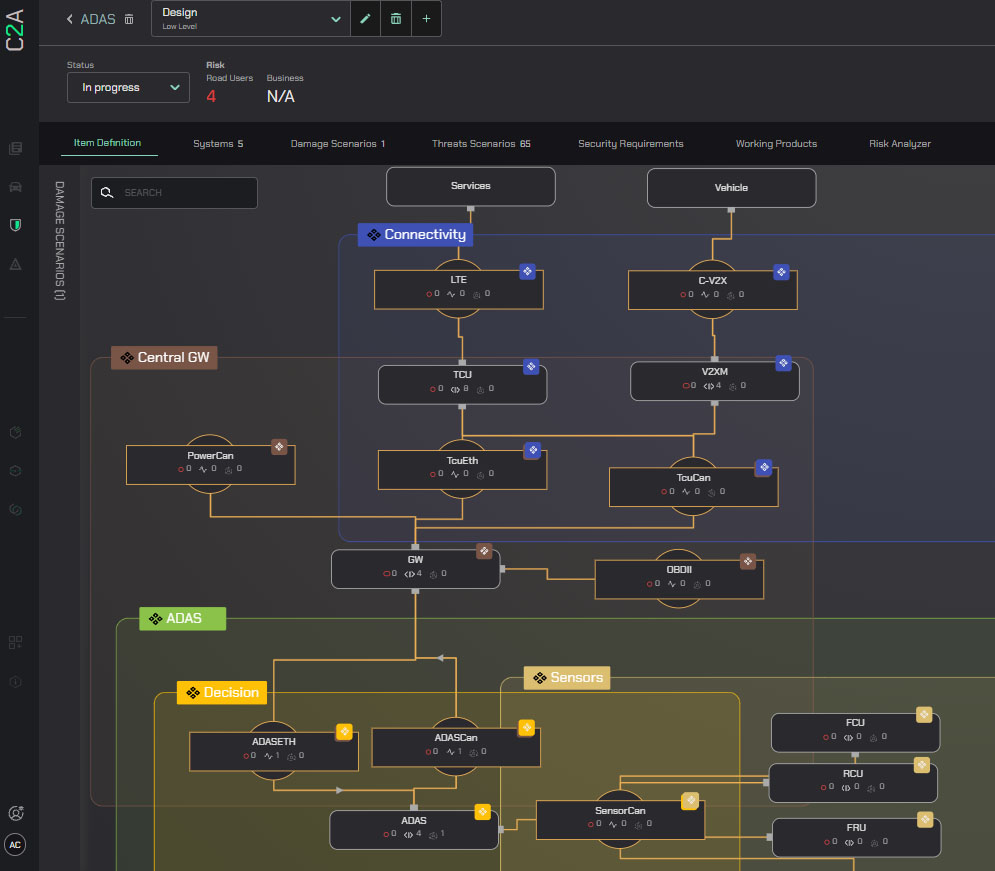Click the warning triangle icon in sidebar
The width and height of the screenshot is (995, 871).
point(16,264)
